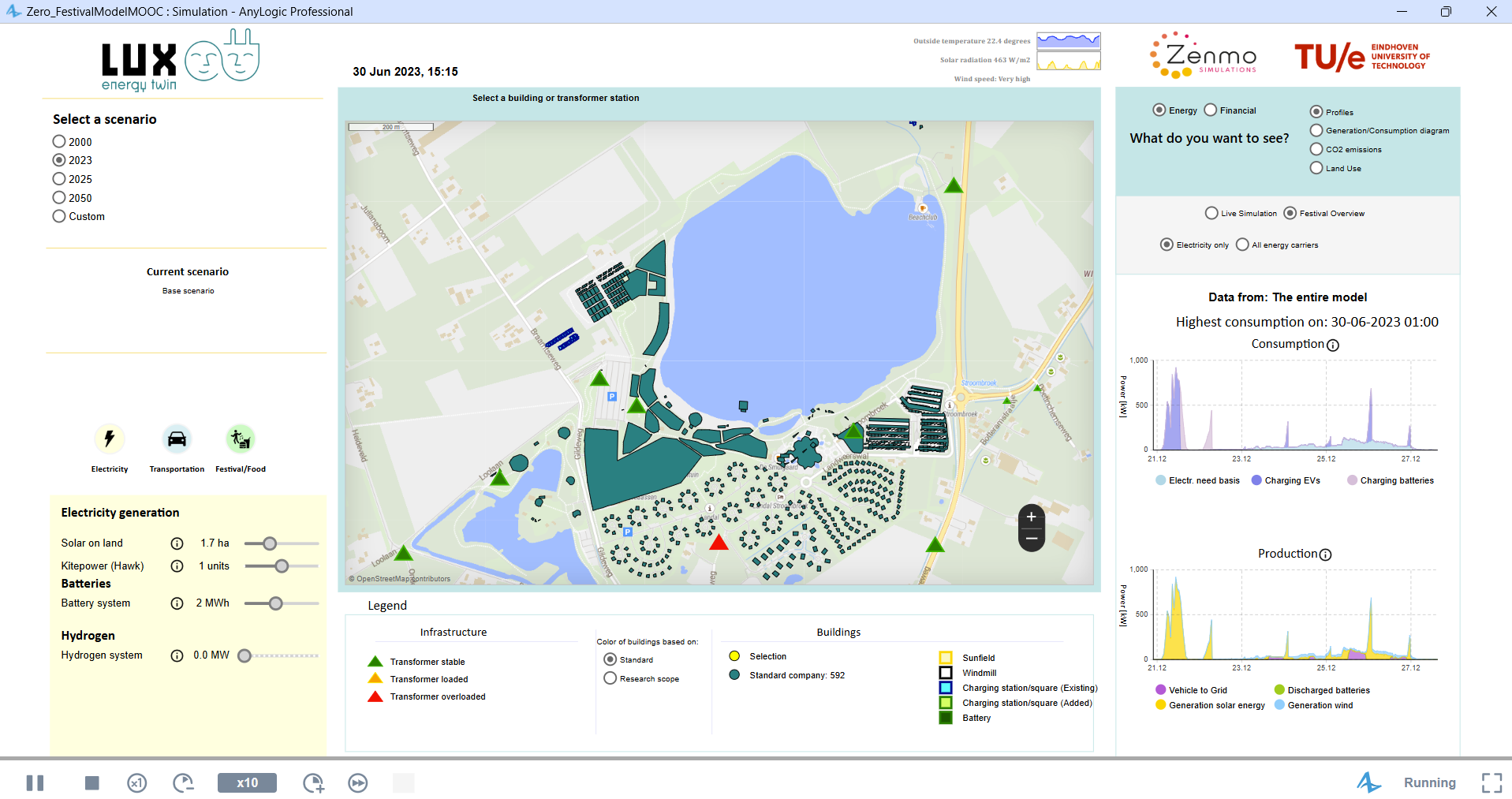Choose the Financial view option
The width and height of the screenshot is (1512, 799).
click(1211, 110)
